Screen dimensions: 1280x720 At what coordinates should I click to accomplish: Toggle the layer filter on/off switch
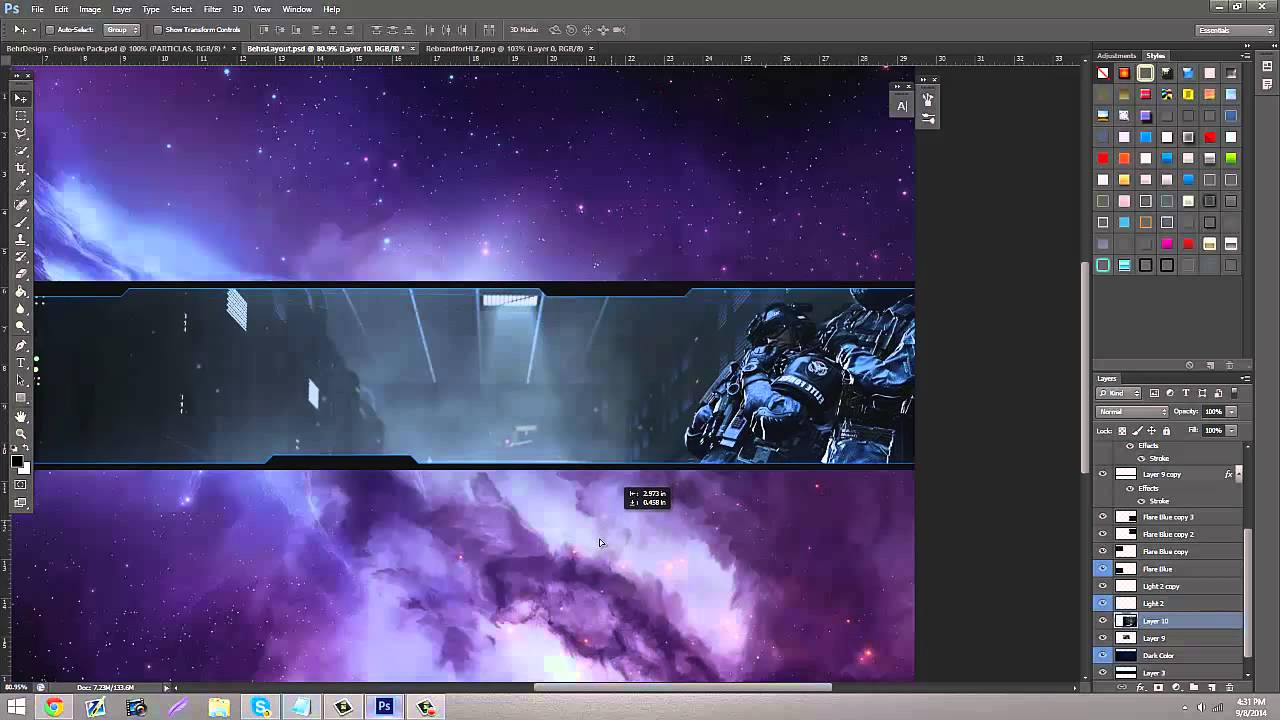1234,393
